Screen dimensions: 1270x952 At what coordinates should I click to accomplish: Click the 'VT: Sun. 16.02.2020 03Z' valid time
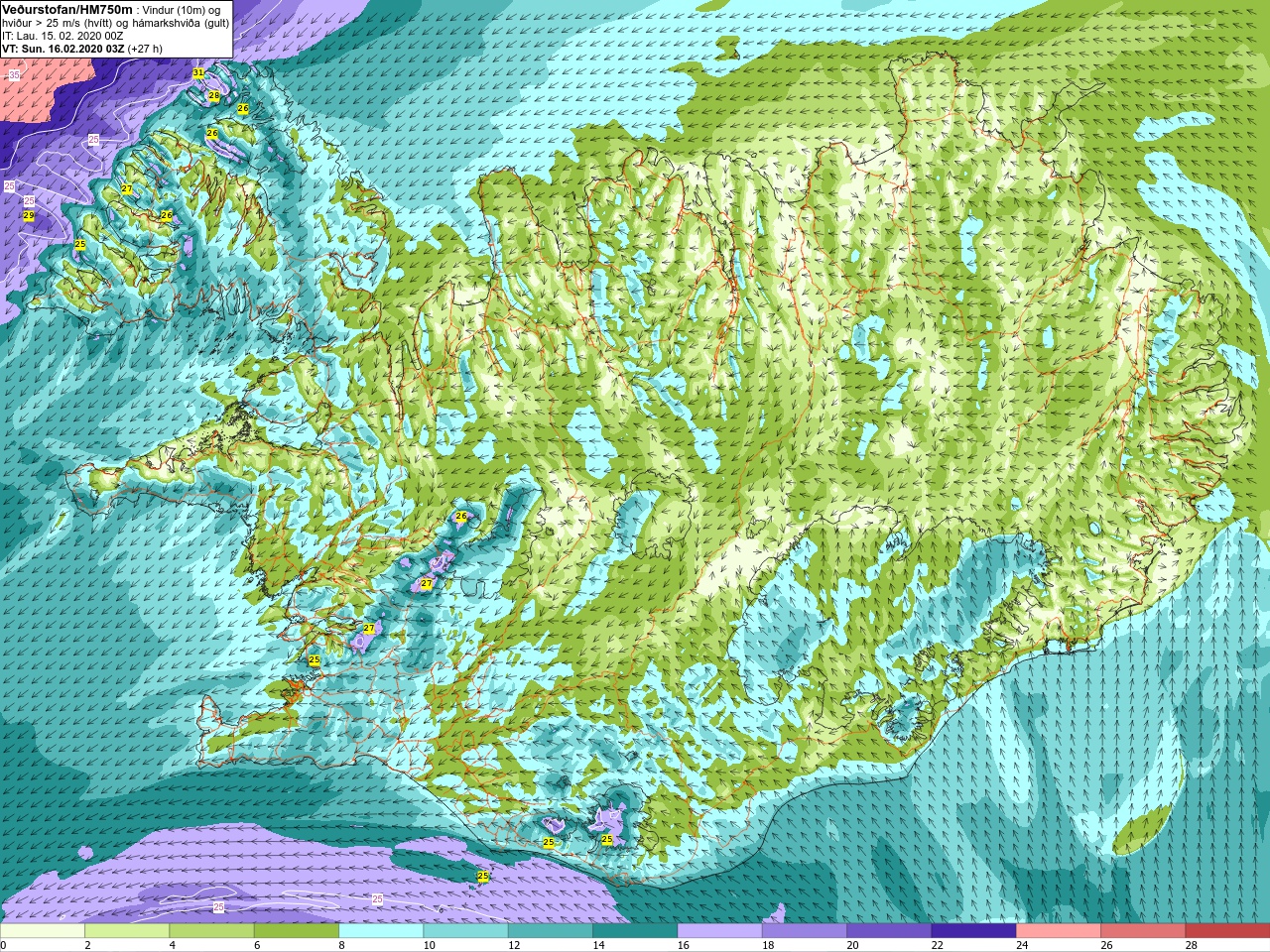tap(63, 49)
